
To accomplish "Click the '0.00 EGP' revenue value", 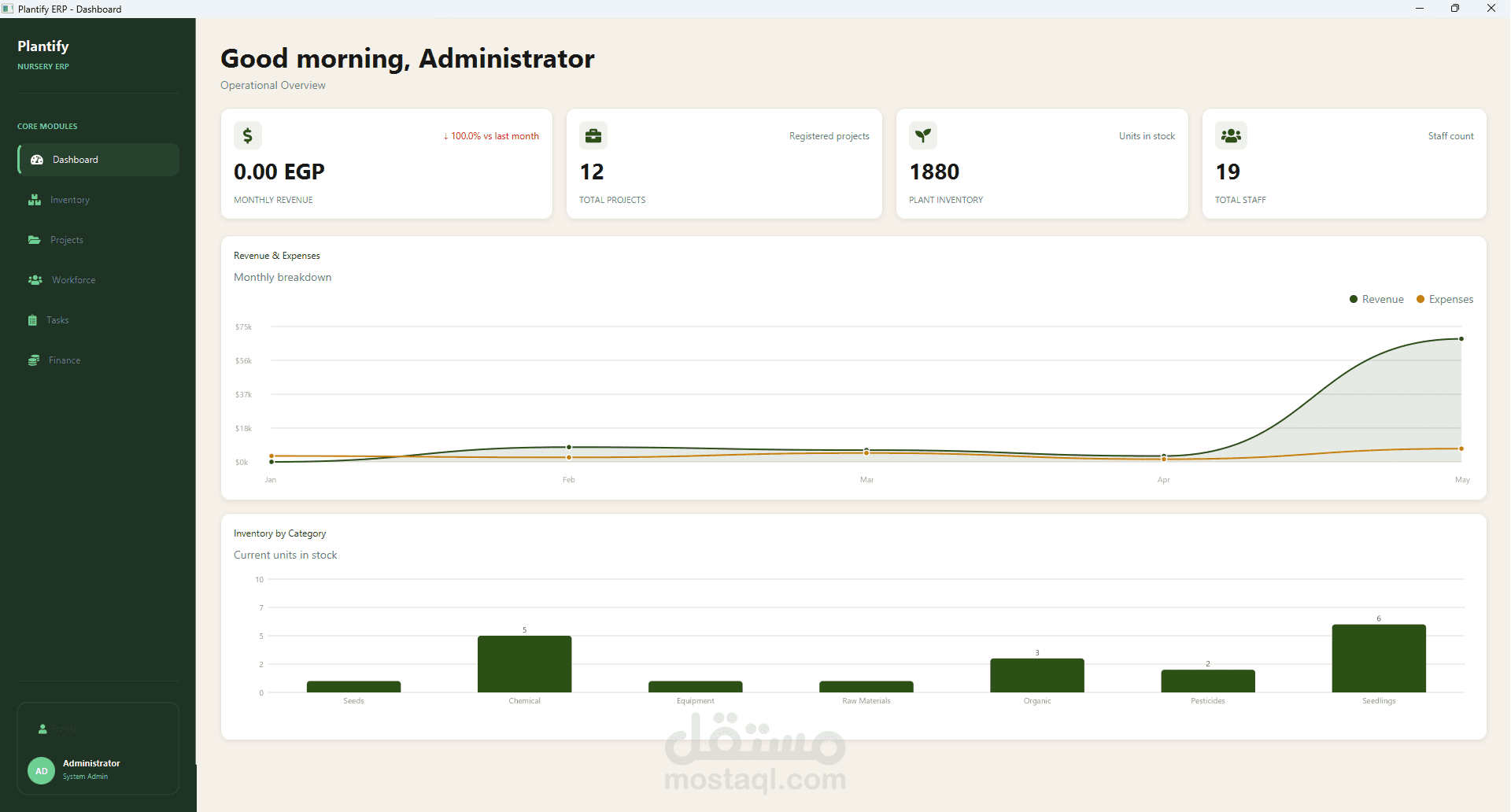I will pos(279,172).
